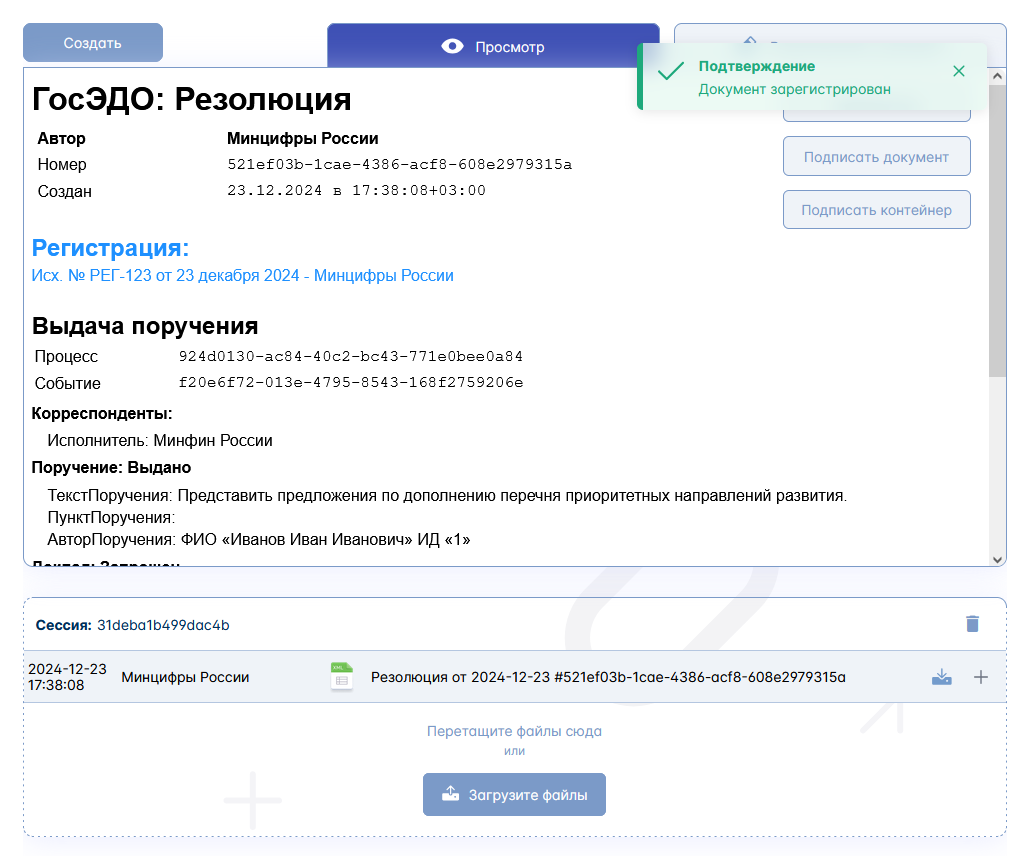Click the Регистрация heading

click(111, 248)
